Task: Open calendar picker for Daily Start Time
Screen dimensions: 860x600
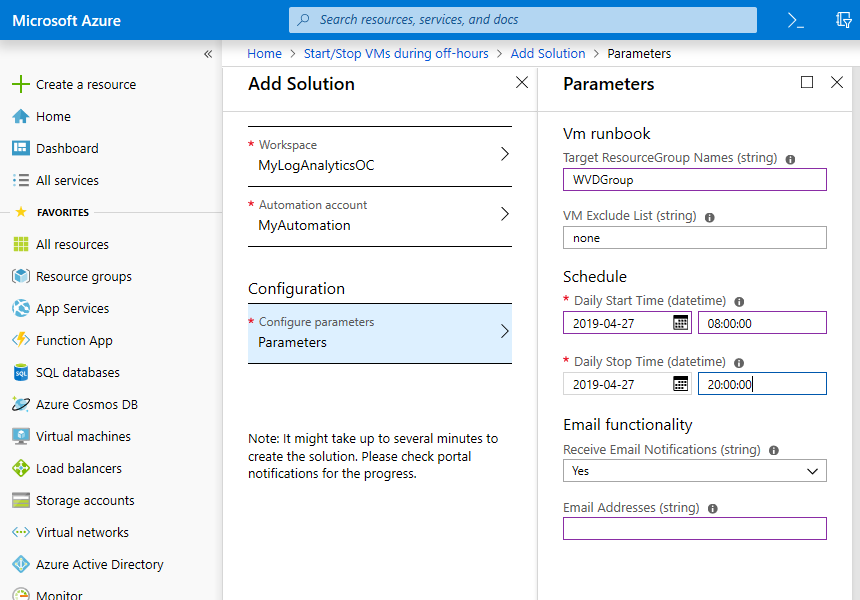Action: [680, 322]
